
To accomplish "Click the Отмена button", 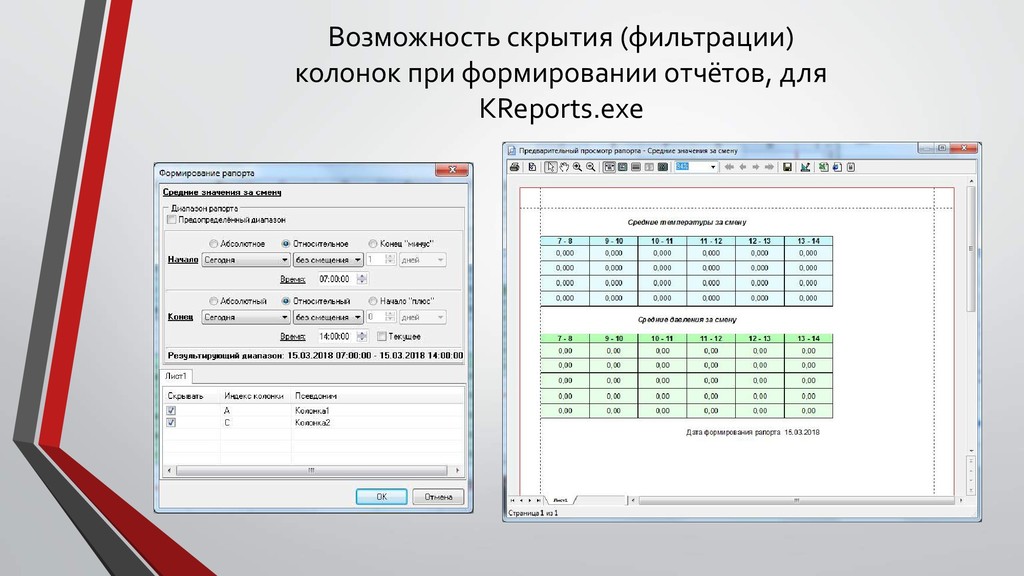I will coord(438,497).
